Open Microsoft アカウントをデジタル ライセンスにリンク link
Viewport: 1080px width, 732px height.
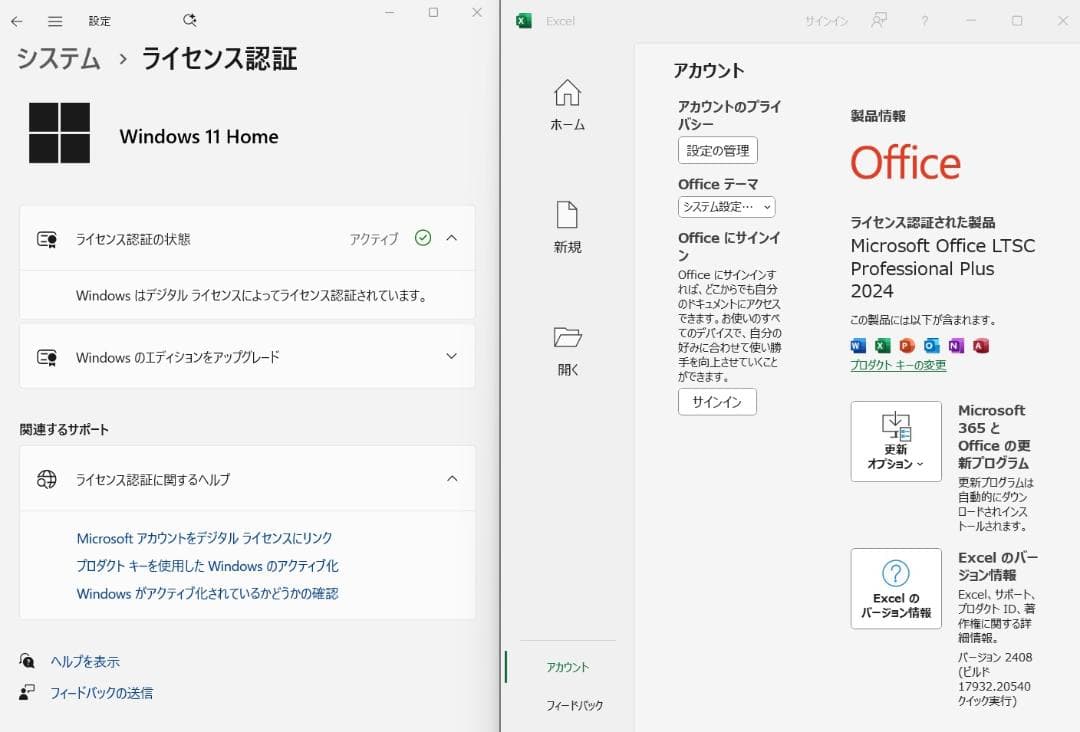point(205,538)
